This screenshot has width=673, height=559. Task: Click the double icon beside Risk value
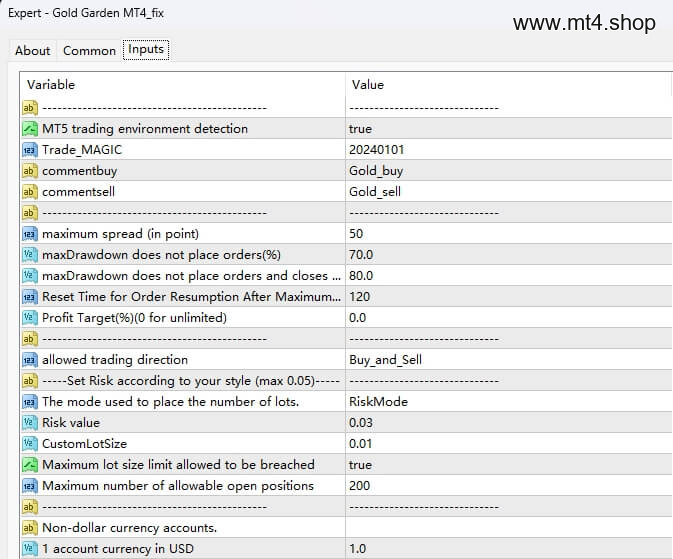click(x=30, y=423)
